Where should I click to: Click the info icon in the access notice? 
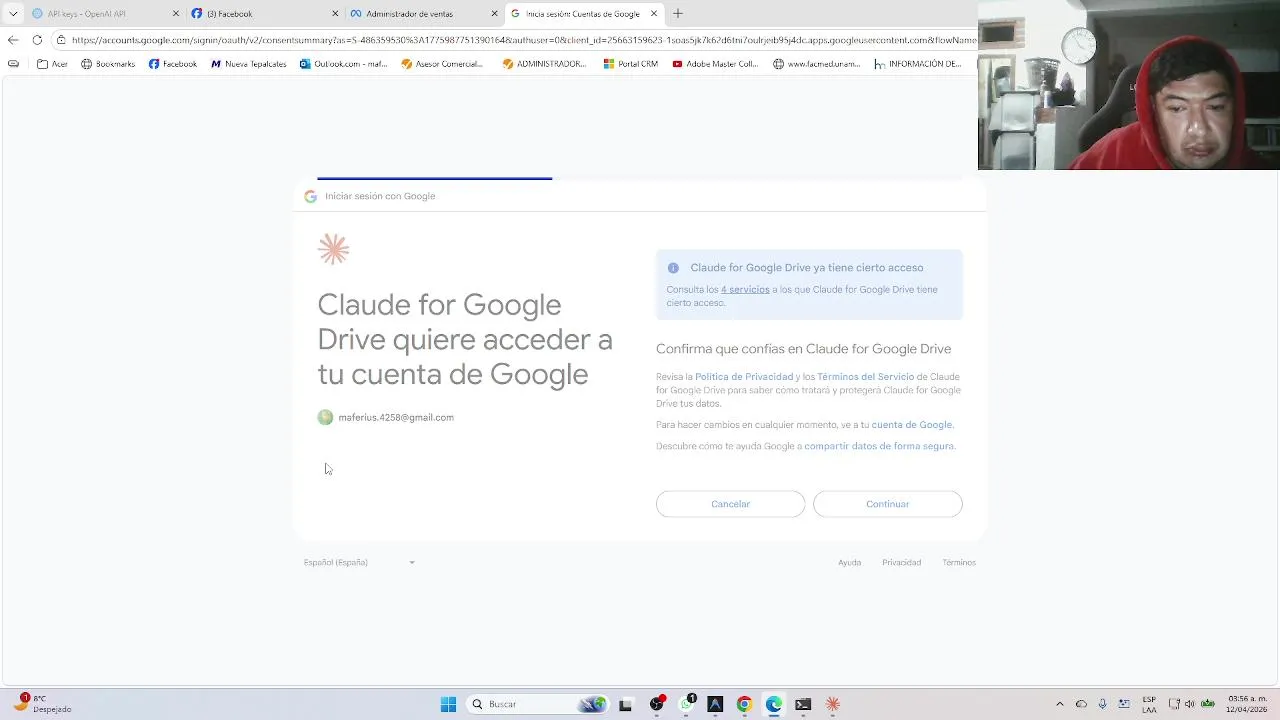click(673, 268)
